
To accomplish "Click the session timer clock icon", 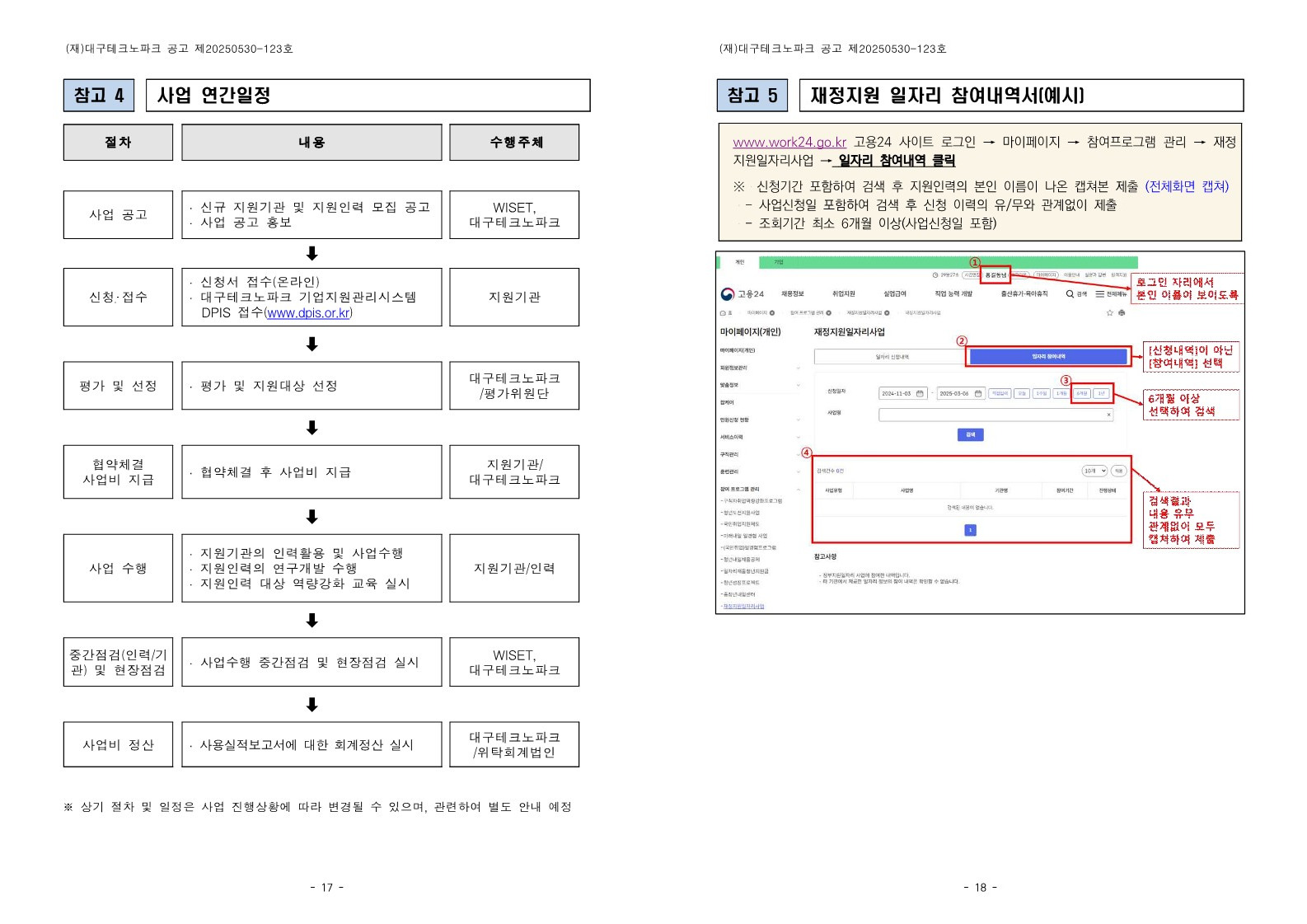I will click(x=935, y=275).
